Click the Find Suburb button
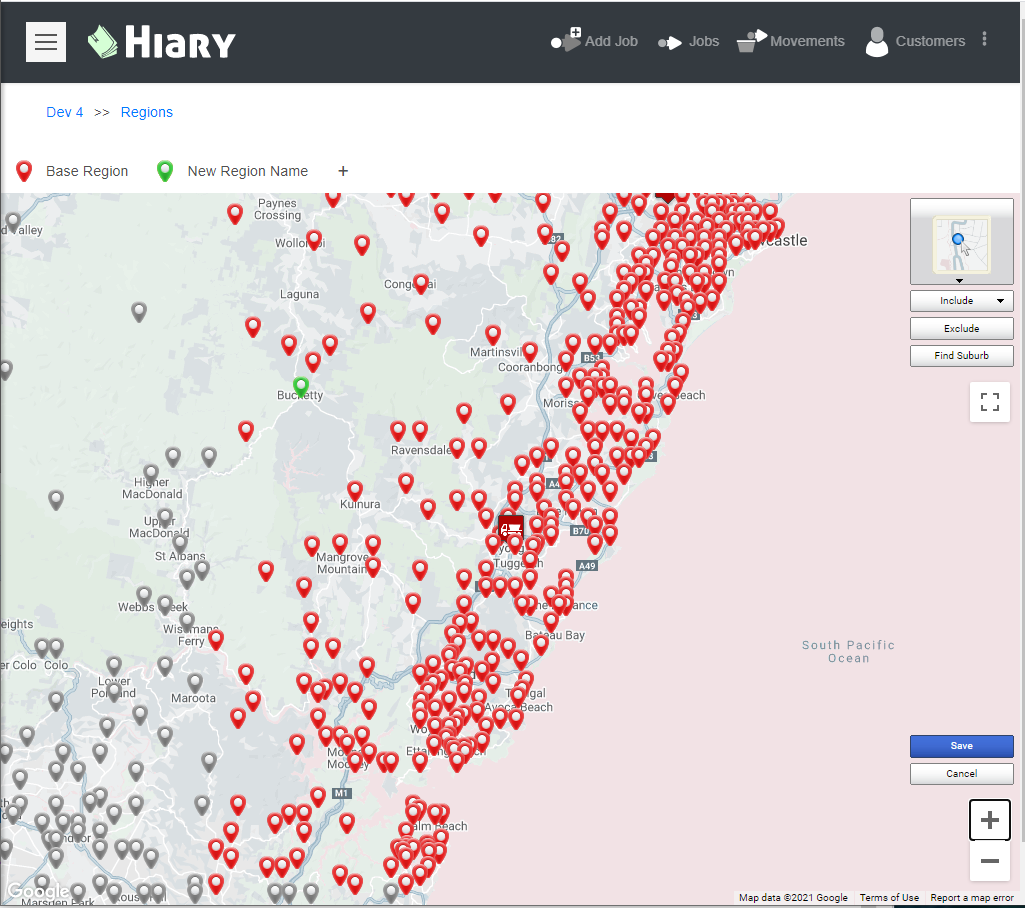Image resolution: width=1025 pixels, height=908 pixels. pyautogui.click(x=962, y=356)
